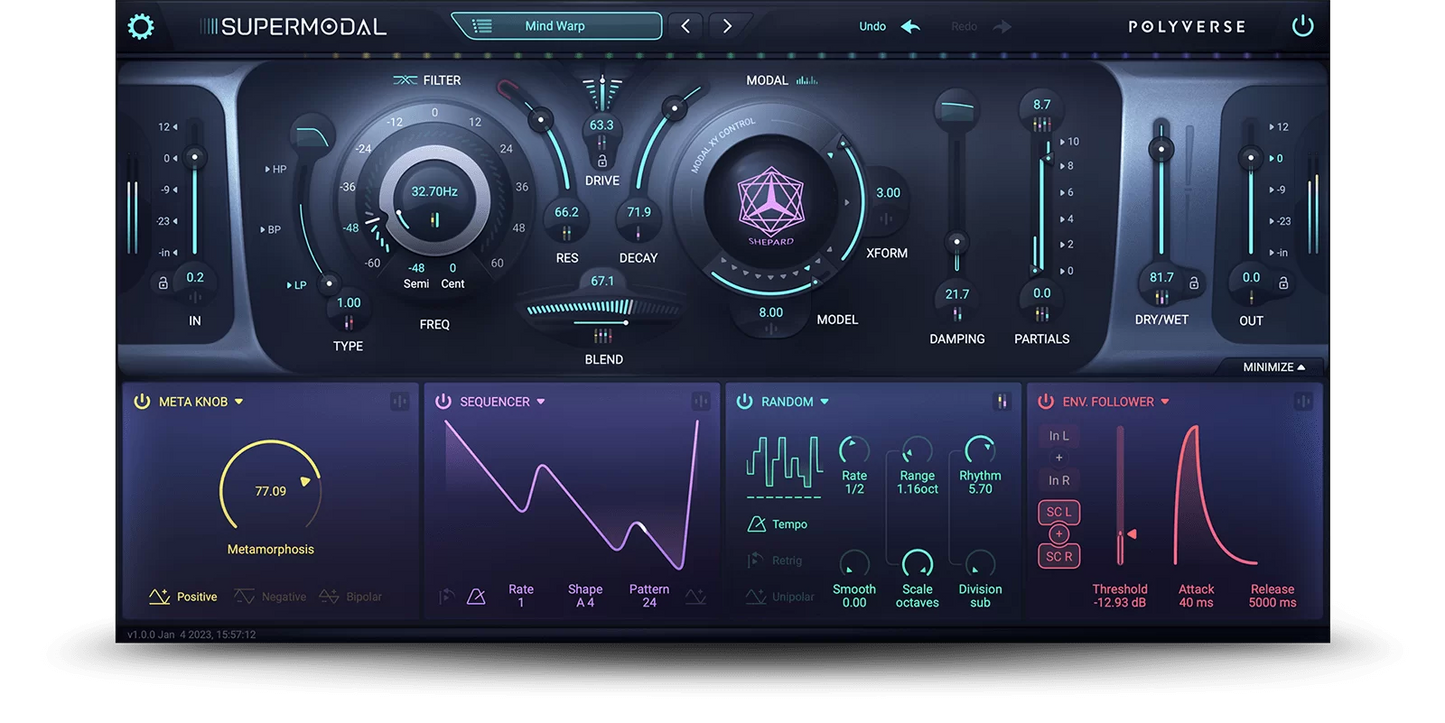Toggle the Env. Follower power button
Image resolution: width=1445 pixels, height=723 pixels.
click(1045, 401)
